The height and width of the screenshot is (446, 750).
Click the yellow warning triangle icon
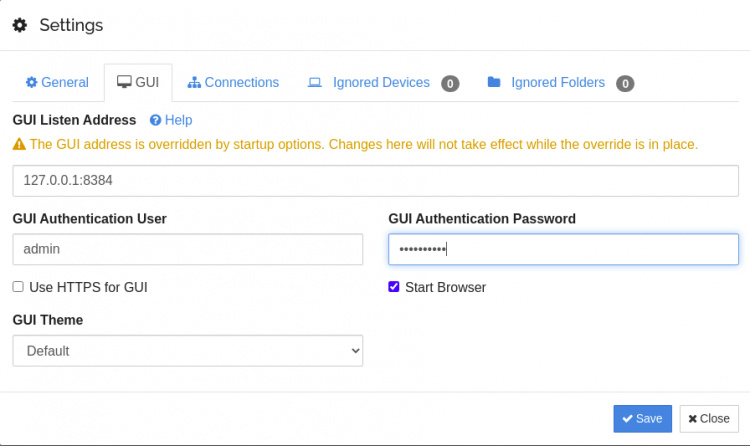tap(19, 144)
